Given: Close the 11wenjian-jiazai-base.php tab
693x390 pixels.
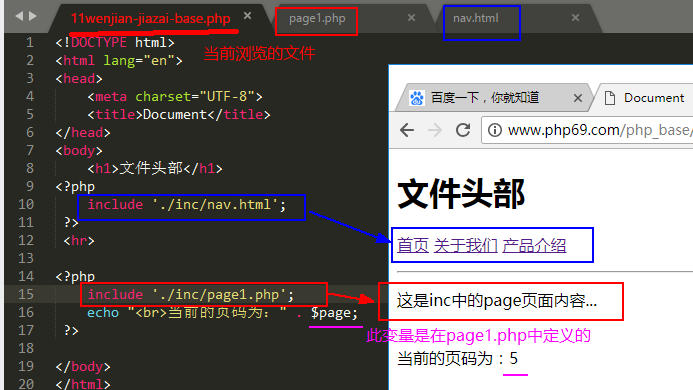Looking at the screenshot, I should (x=248, y=16).
